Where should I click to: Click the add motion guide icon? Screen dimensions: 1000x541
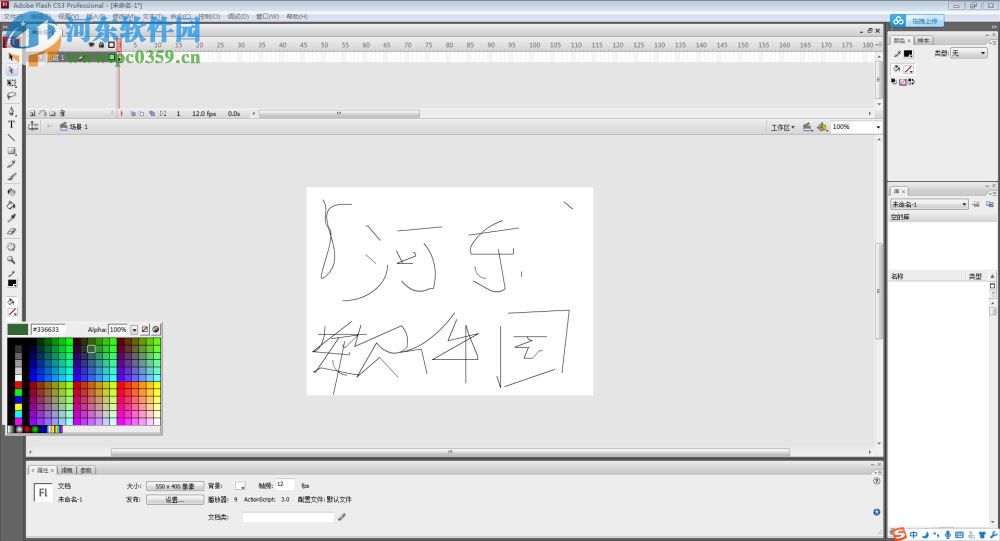coord(43,114)
